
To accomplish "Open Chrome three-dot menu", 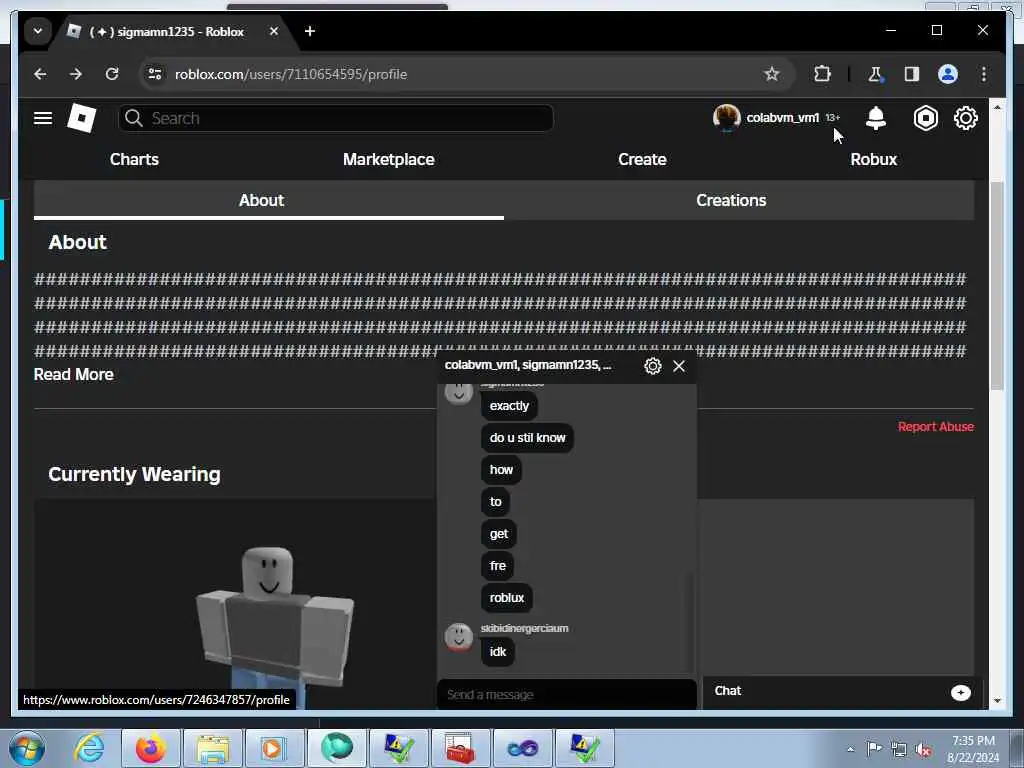I will (x=984, y=74).
